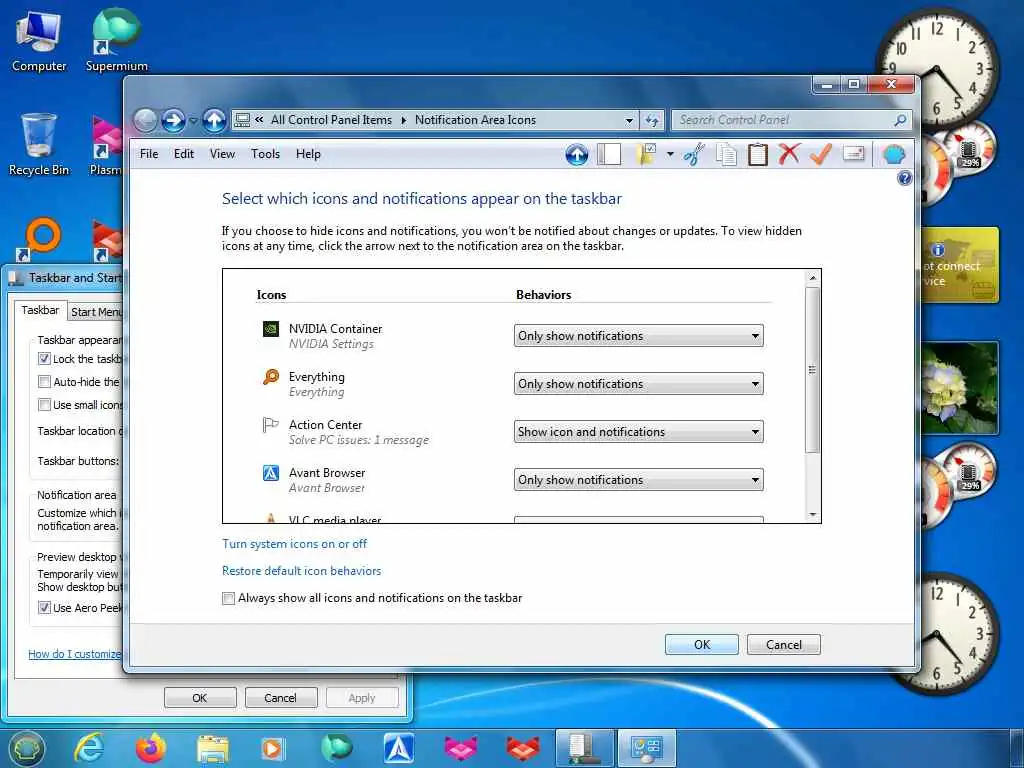Image resolution: width=1024 pixels, height=768 pixels.
Task: Click the orange checkmark Properties icon
Action: [x=820, y=155]
